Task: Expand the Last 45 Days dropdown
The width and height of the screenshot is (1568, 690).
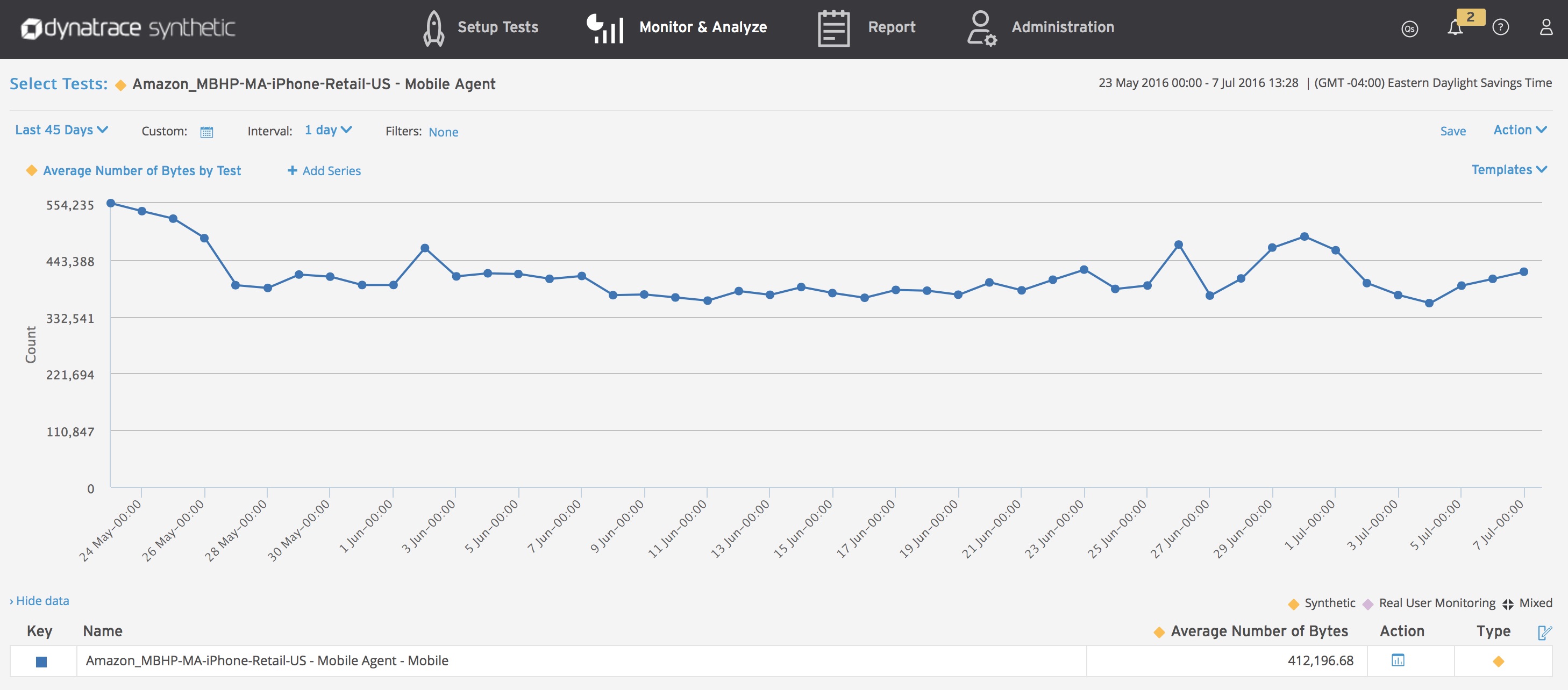Action: pos(61,130)
